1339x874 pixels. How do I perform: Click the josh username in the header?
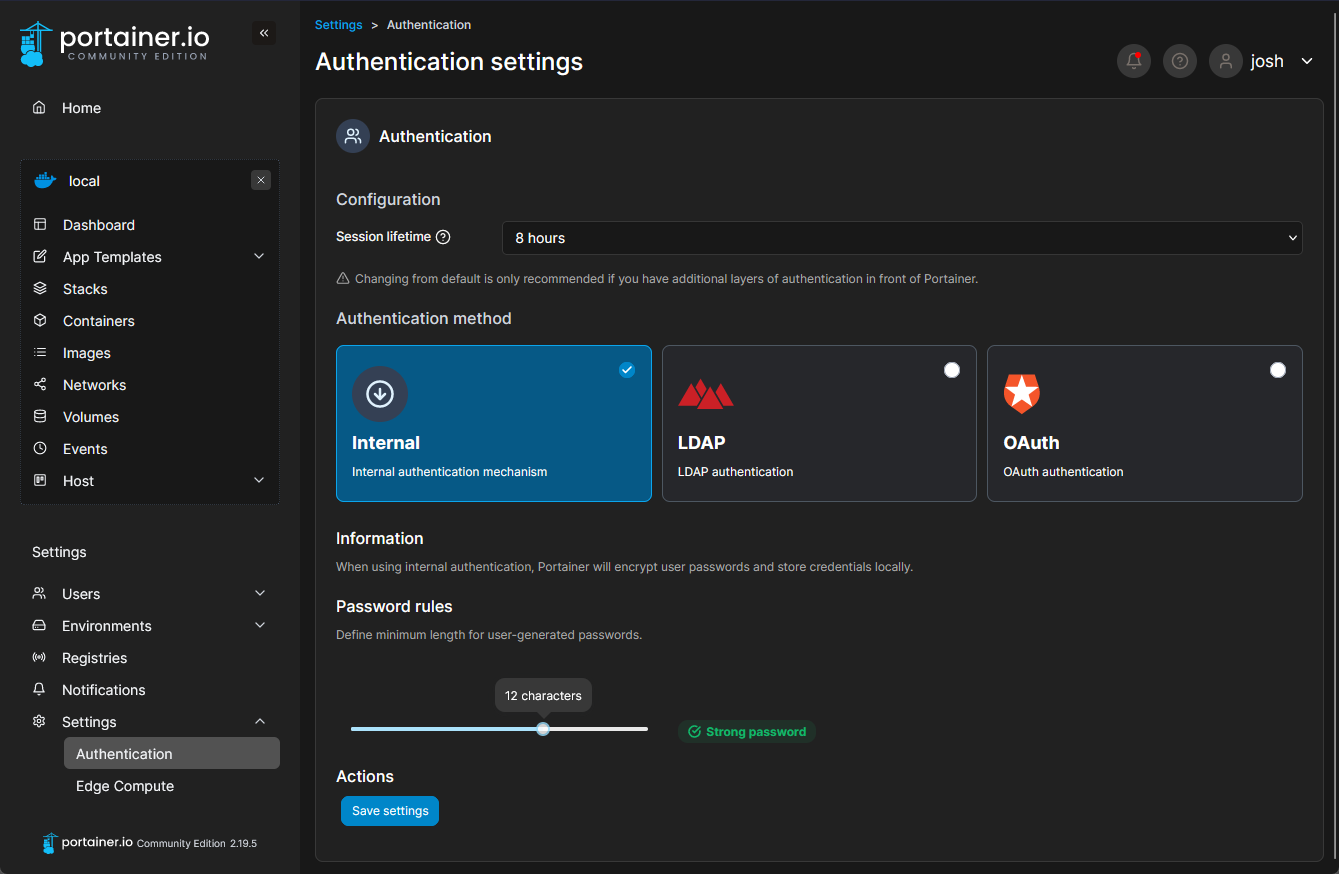click(1267, 61)
